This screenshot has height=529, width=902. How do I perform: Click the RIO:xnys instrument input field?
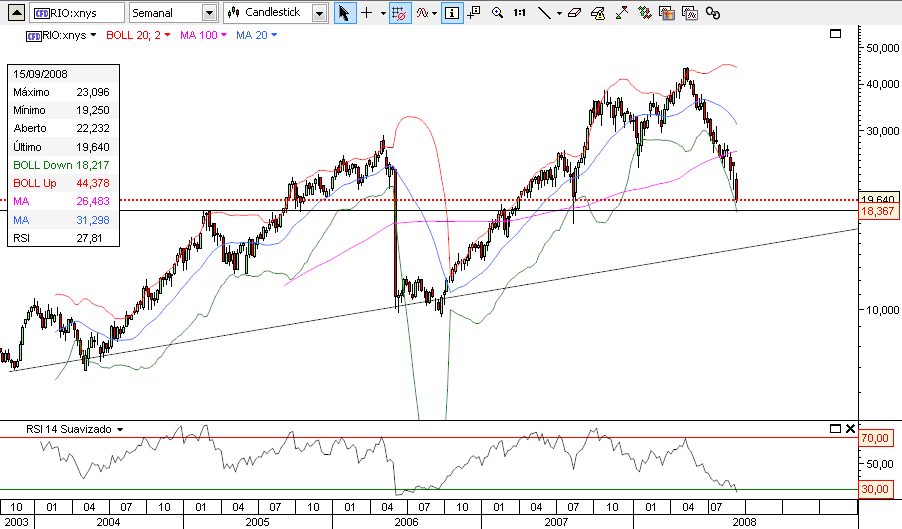pyautogui.click(x=77, y=13)
